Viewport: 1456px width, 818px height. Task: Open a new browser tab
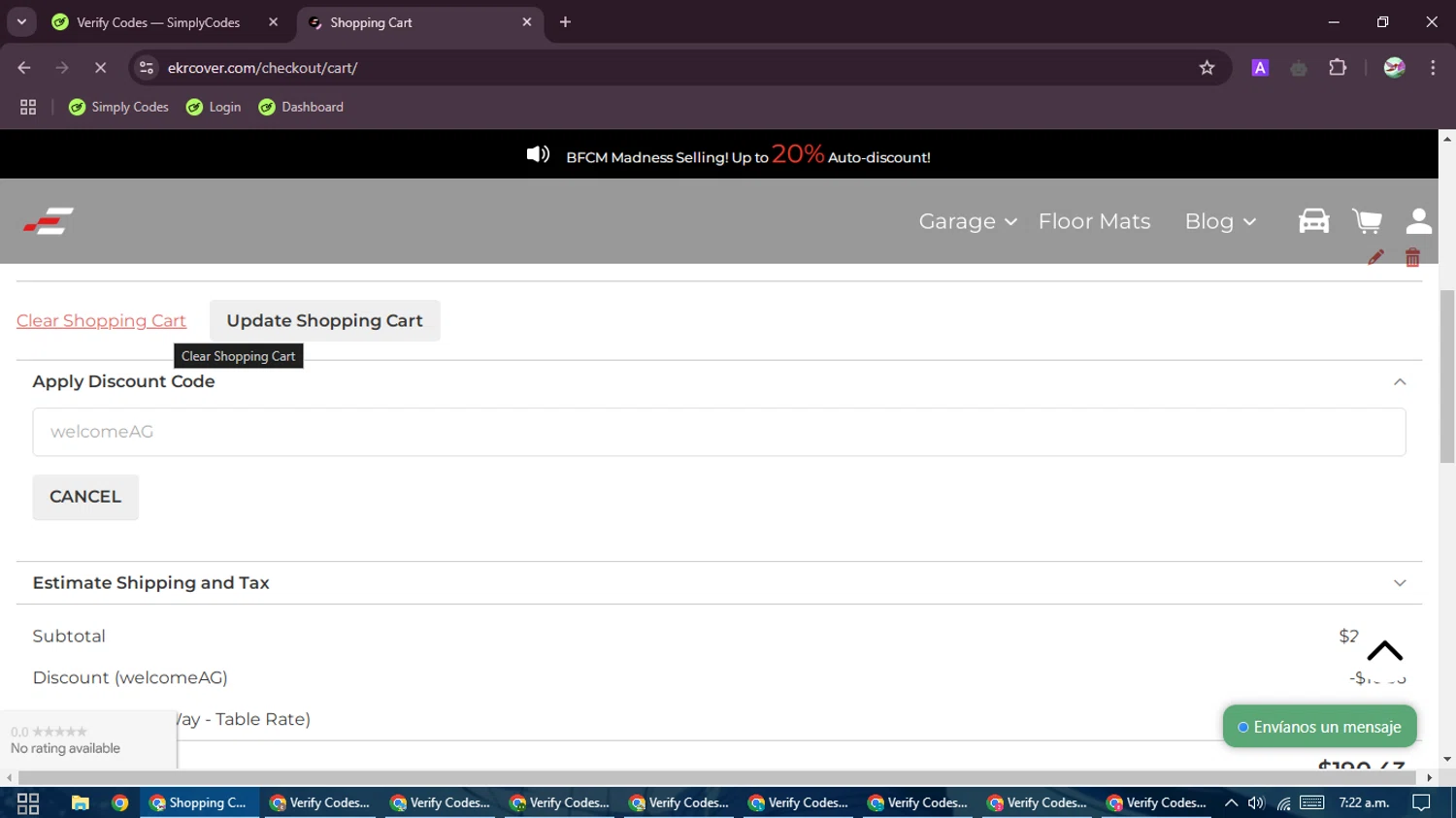pos(565,22)
